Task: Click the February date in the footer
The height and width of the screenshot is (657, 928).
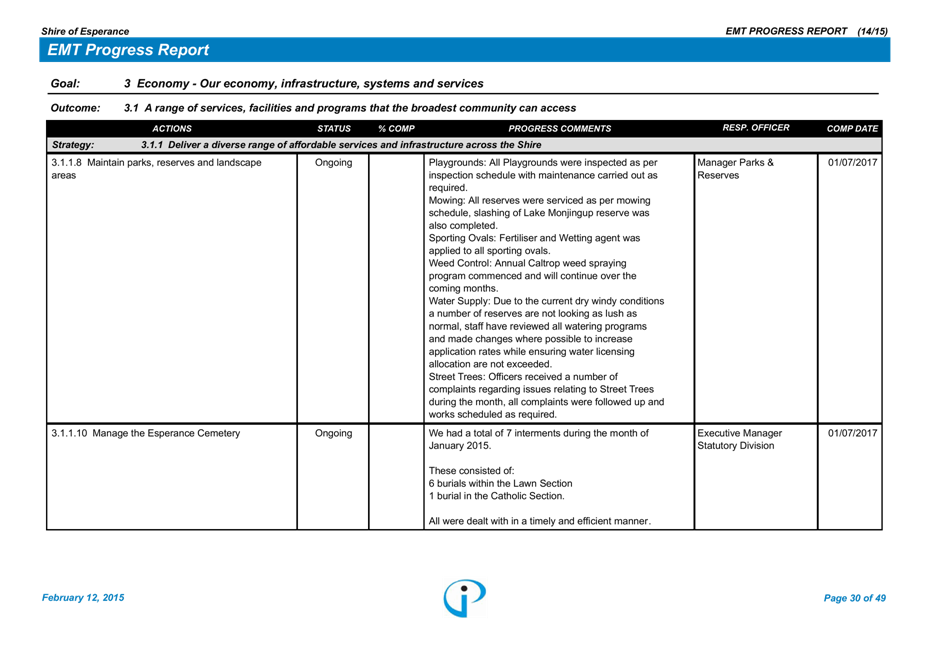Action: tap(83, 598)
